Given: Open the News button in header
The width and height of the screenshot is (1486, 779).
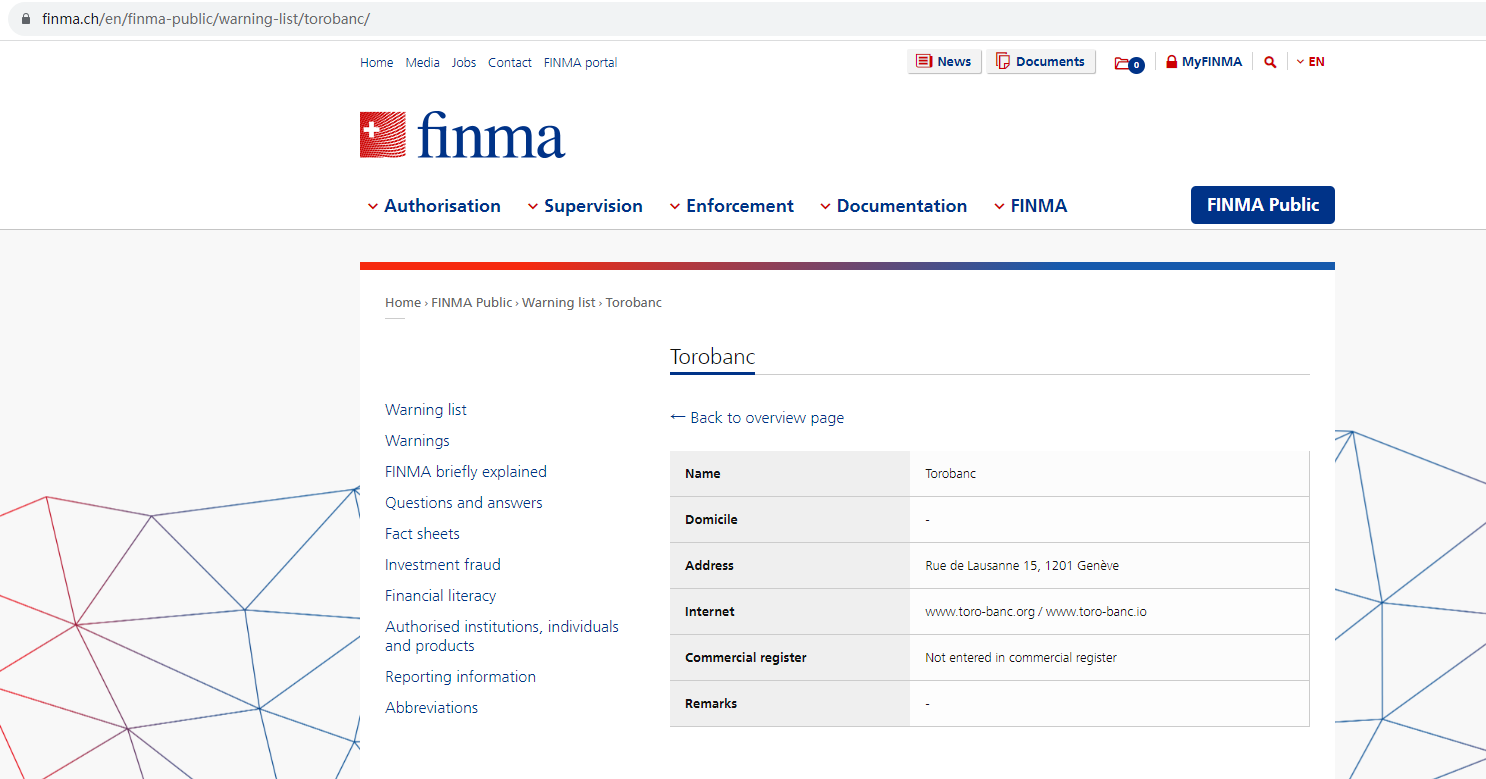Looking at the screenshot, I should coord(945,62).
